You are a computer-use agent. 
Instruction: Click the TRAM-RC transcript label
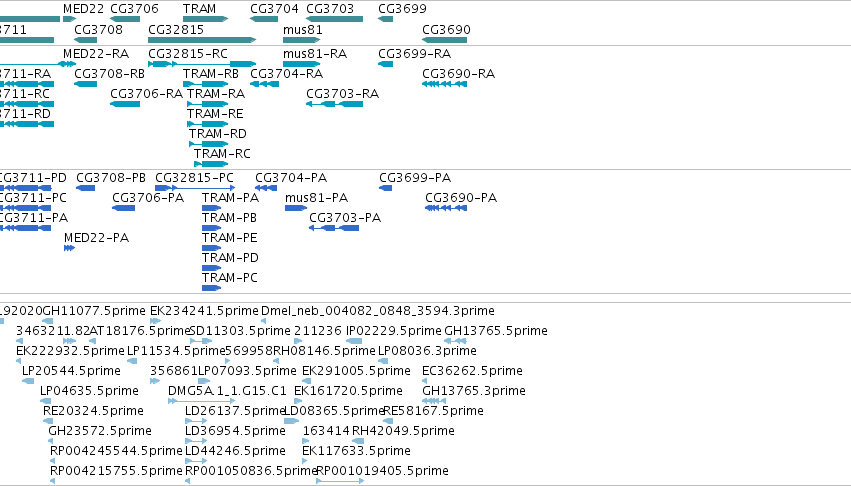[x=223, y=154]
